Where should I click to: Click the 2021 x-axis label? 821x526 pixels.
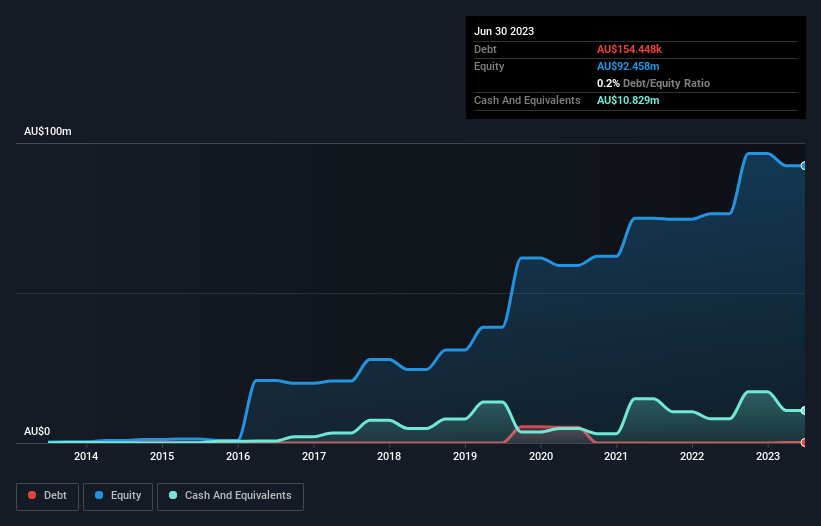[x=616, y=456]
